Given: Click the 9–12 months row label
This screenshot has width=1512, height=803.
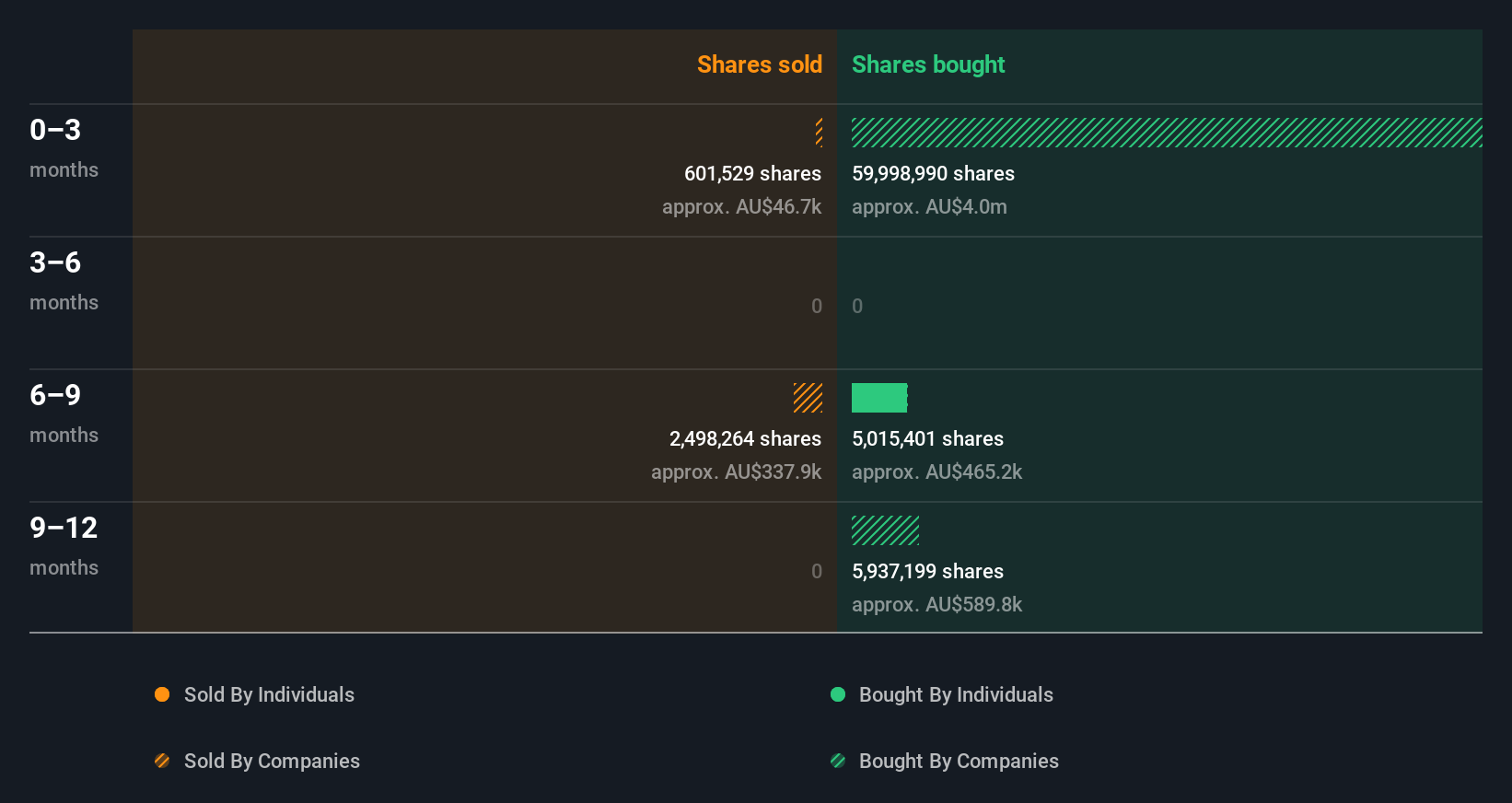Looking at the screenshot, I should pos(64,546).
